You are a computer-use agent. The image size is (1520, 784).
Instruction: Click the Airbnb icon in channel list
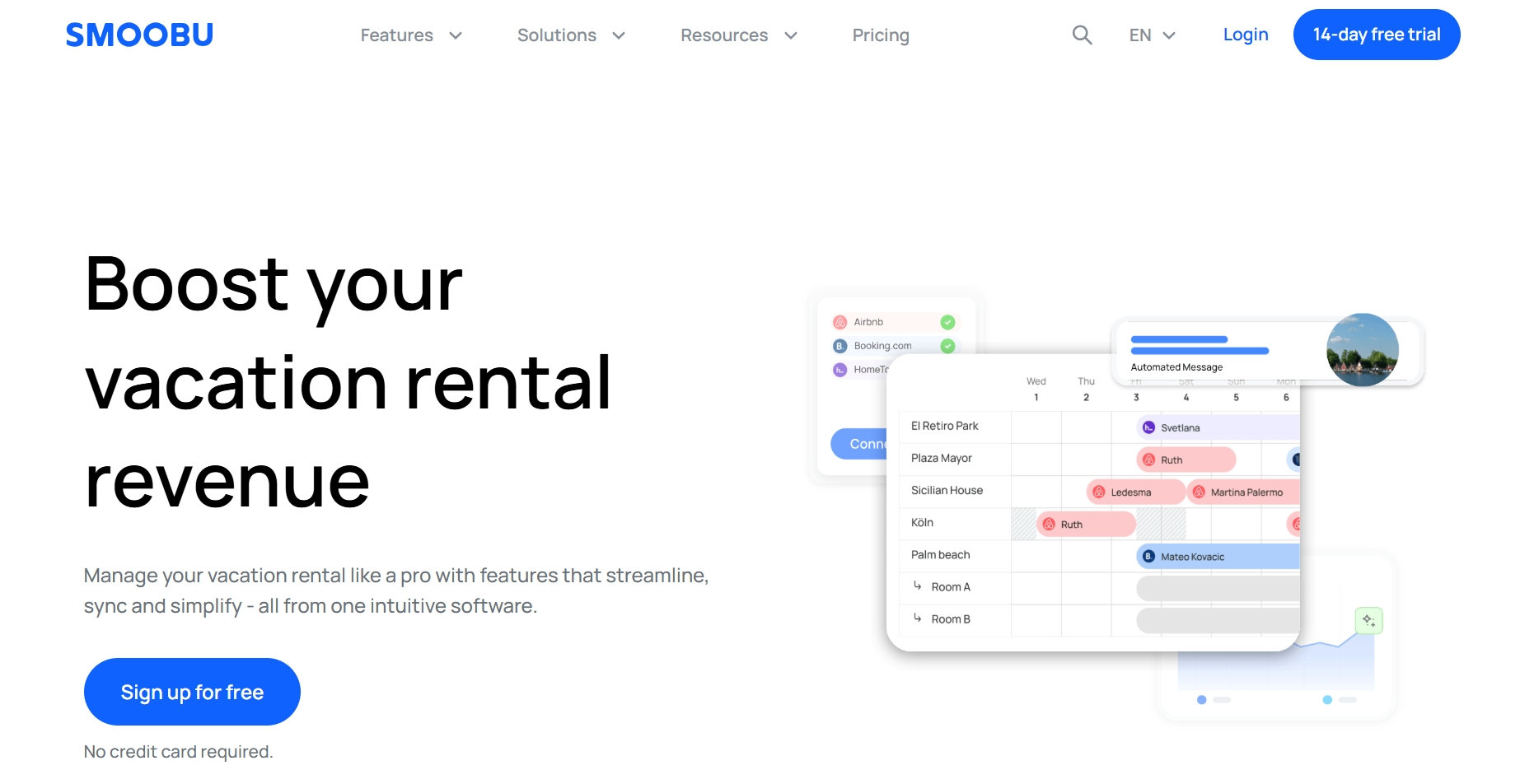click(x=840, y=322)
